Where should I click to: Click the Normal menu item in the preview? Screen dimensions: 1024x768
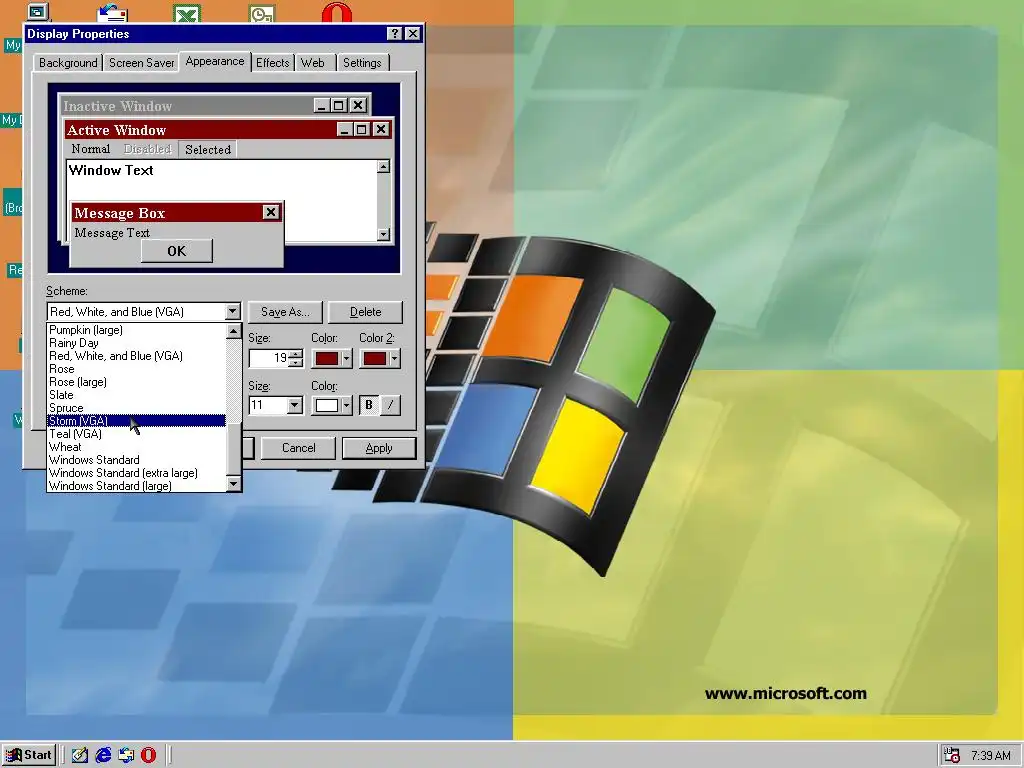pos(91,149)
